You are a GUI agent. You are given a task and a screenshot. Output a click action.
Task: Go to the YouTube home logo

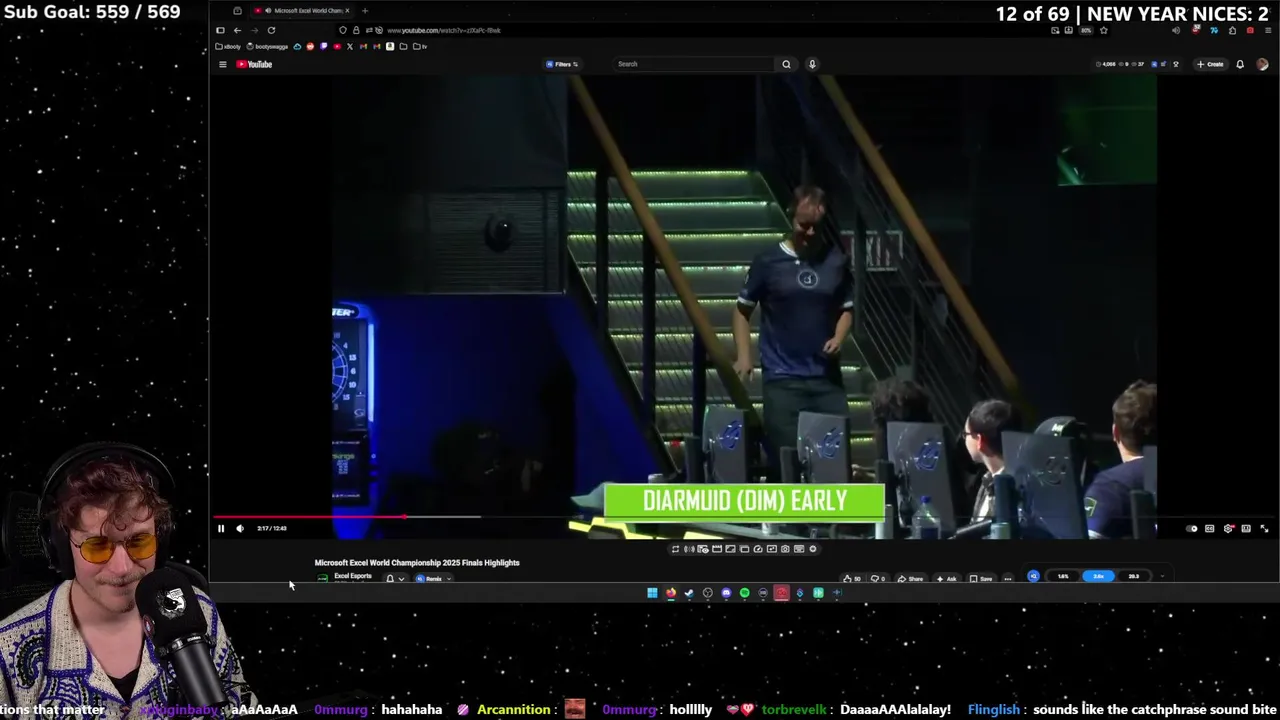(254, 64)
